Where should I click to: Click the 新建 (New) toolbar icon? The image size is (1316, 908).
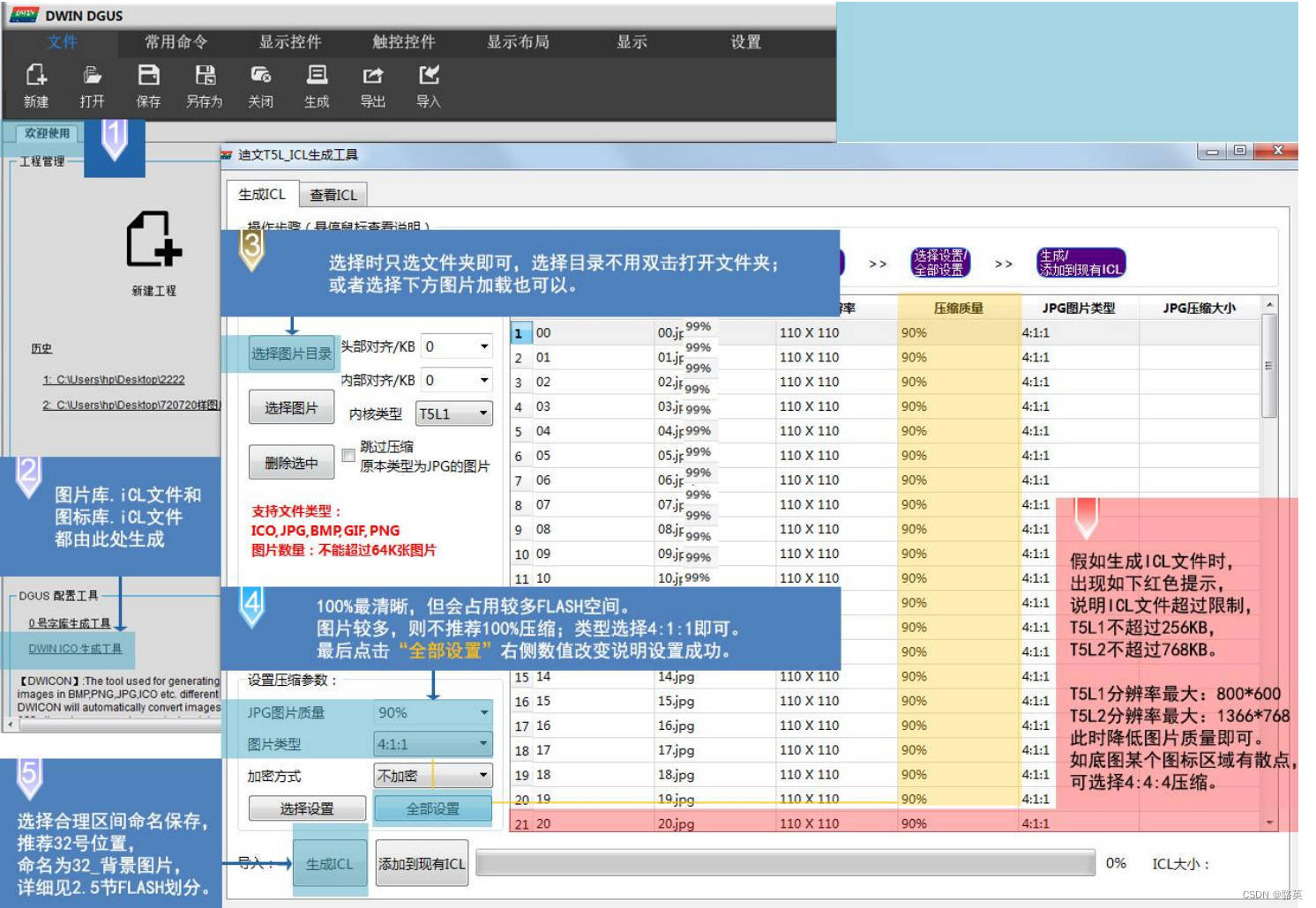[x=36, y=86]
